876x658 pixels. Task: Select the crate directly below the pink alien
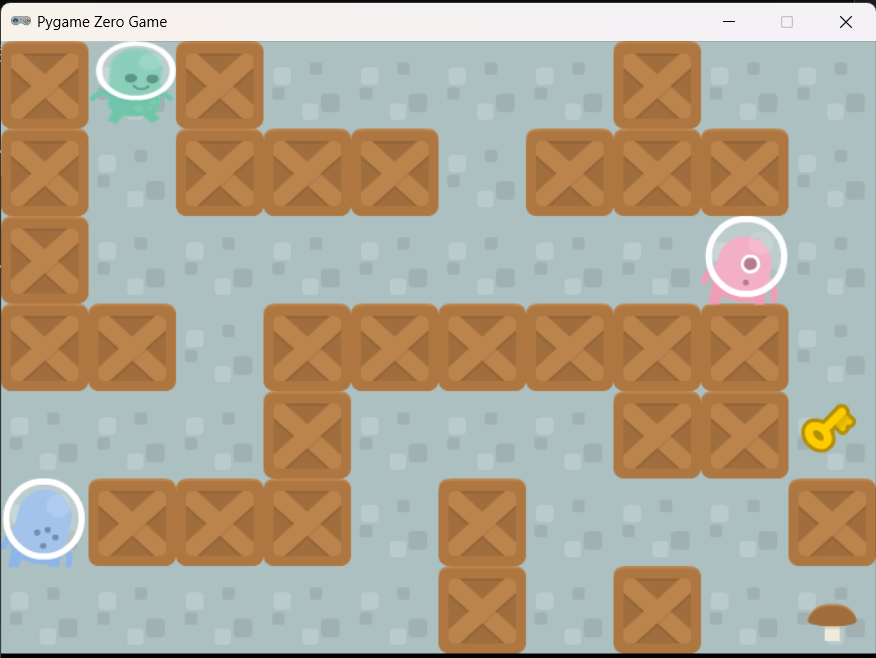coord(745,347)
